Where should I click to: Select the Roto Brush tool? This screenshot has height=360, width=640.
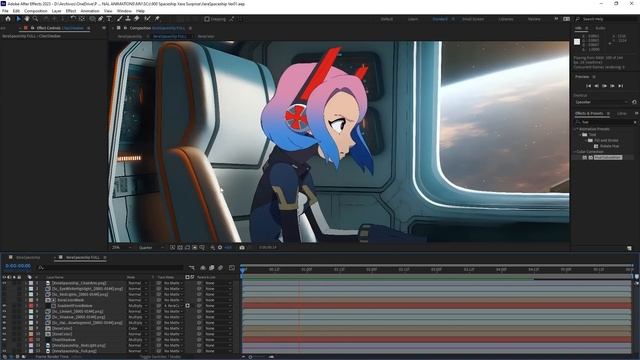pyautogui.click(x=147, y=19)
